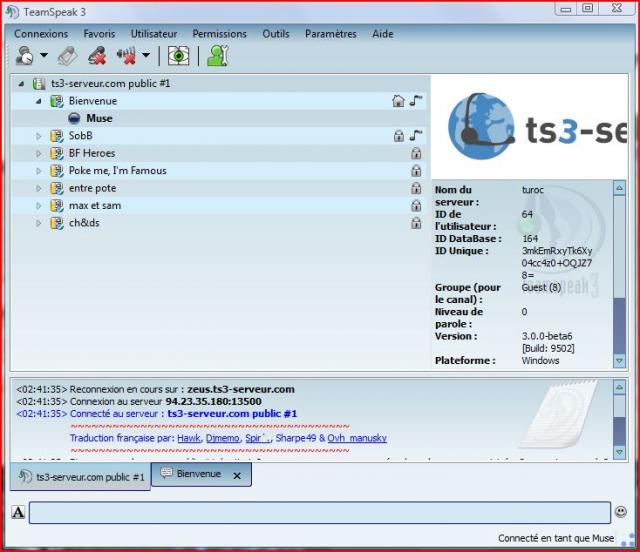Open the smiley emoticon picker

tap(621, 512)
